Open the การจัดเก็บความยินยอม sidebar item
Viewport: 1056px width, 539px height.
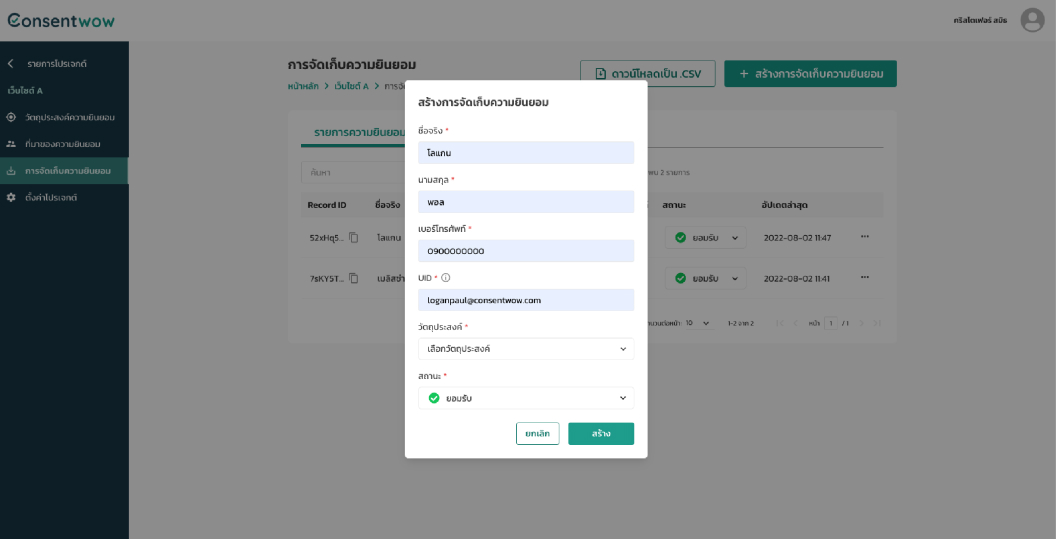(67, 171)
